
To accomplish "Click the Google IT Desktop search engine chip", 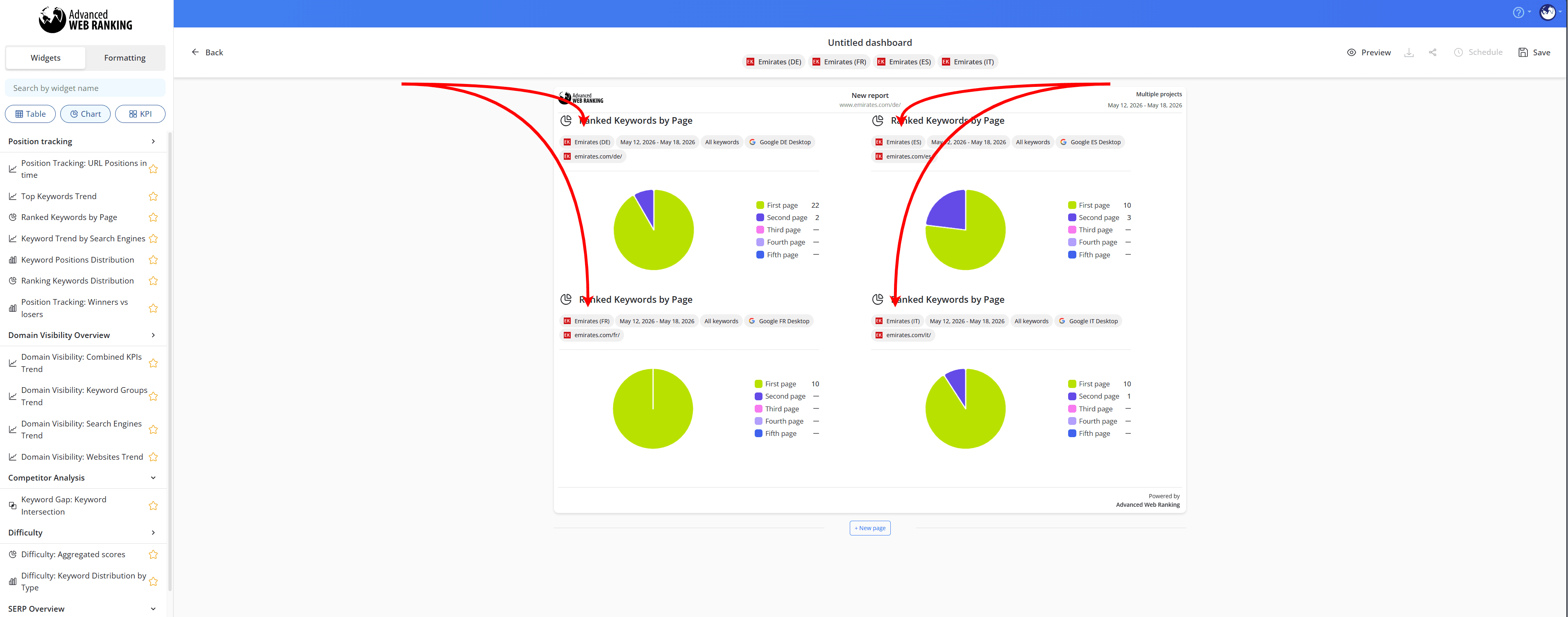I will coord(1088,321).
